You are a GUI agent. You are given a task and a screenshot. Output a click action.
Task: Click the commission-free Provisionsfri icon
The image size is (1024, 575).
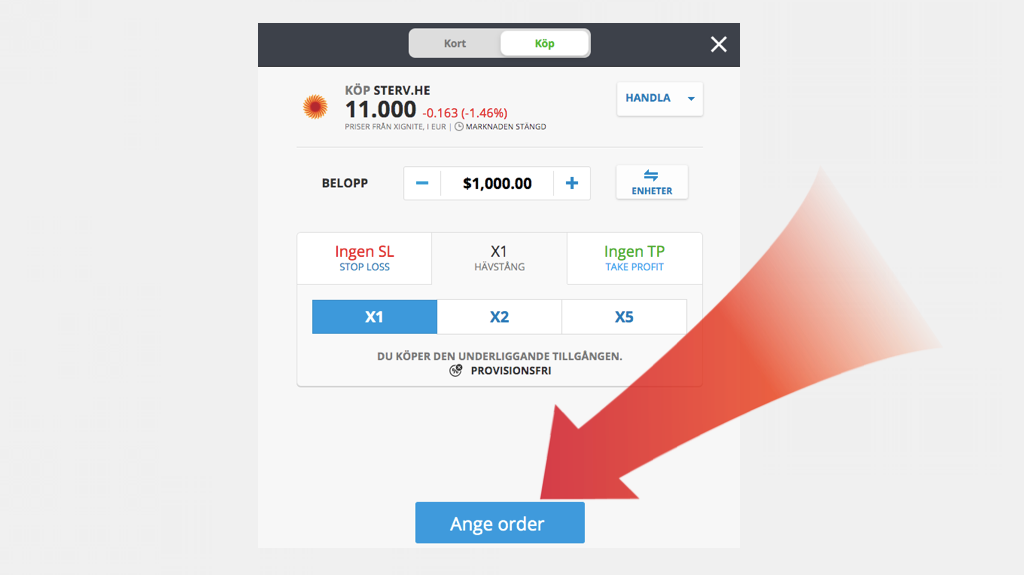pos(456,370)
